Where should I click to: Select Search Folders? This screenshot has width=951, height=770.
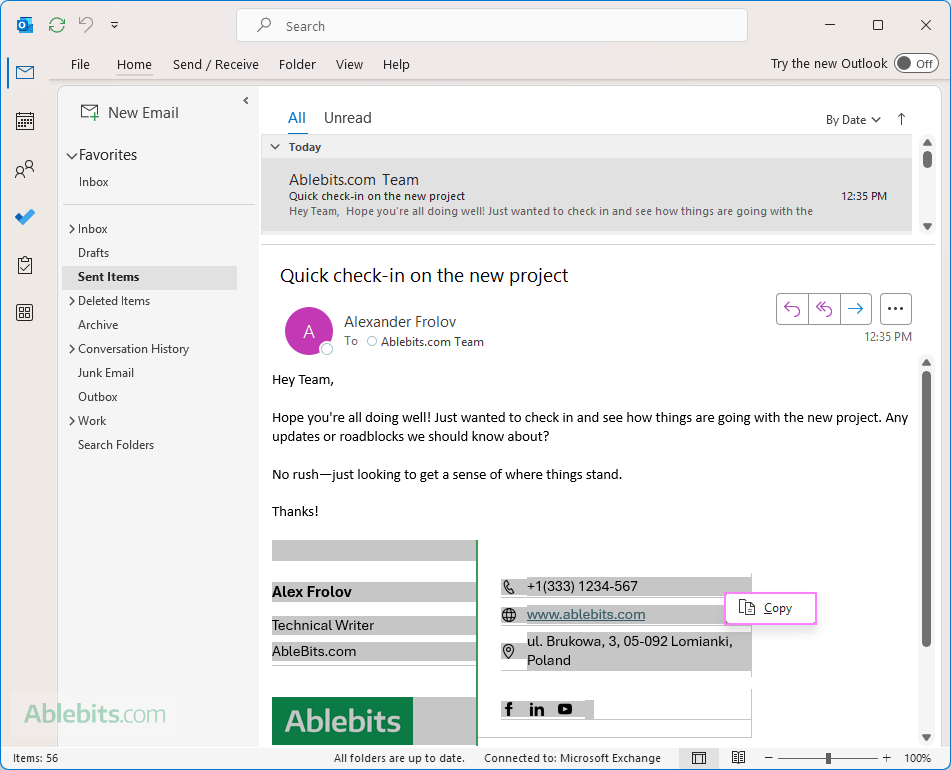click(116, 445)
